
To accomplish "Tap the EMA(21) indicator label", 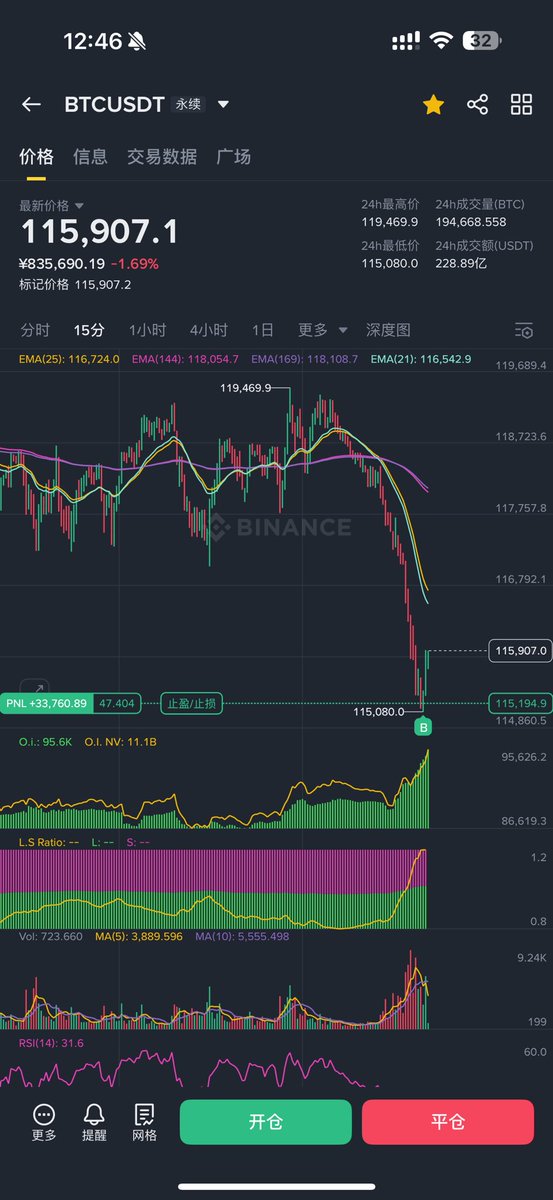I will tap(421, 359).
